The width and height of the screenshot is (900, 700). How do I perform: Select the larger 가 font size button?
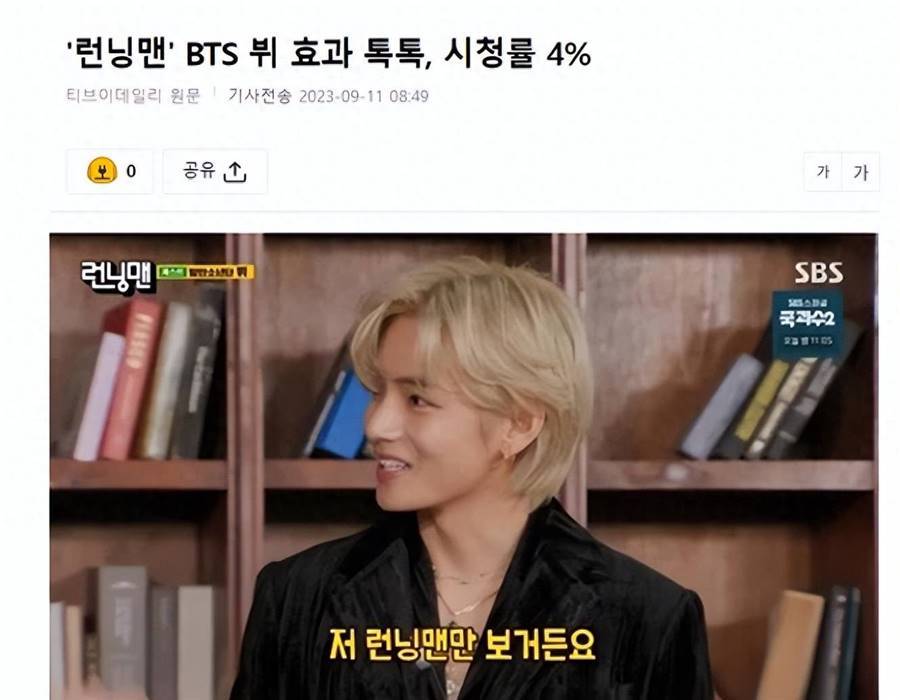(x=860, y=172)
